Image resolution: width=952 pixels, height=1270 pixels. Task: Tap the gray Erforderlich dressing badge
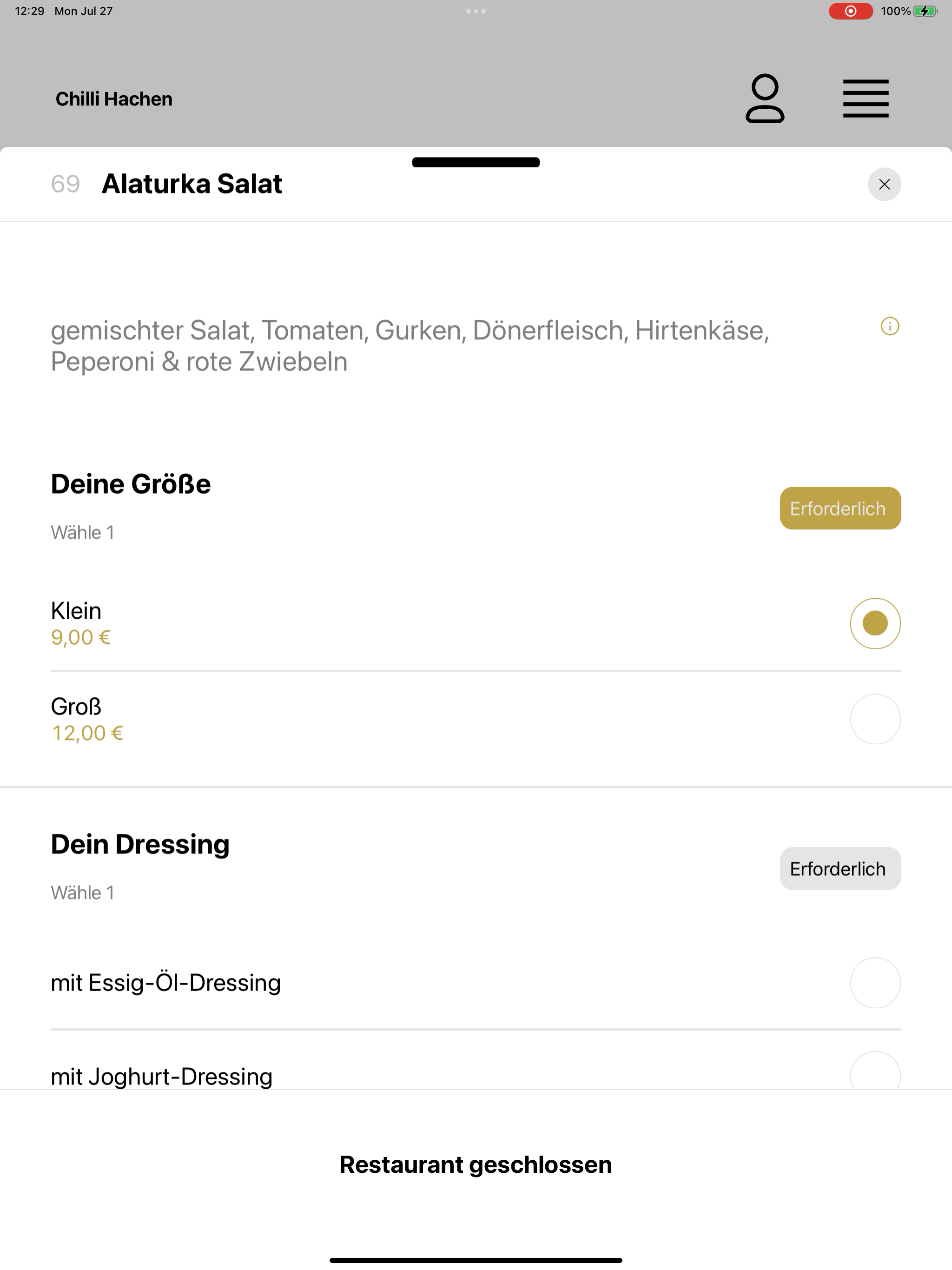pyautogui.click(x=840, y=869)
